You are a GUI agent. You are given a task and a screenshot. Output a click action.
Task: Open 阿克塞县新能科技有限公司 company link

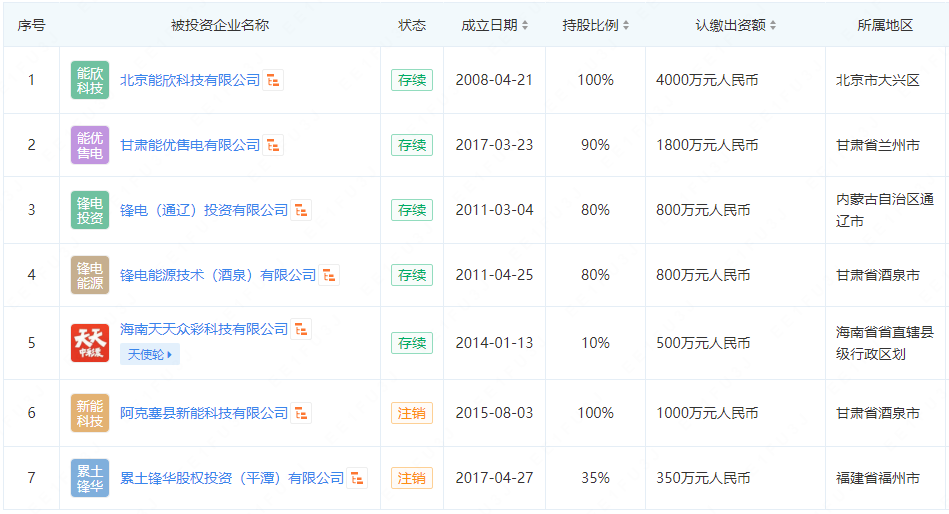[x=204, y=413]
